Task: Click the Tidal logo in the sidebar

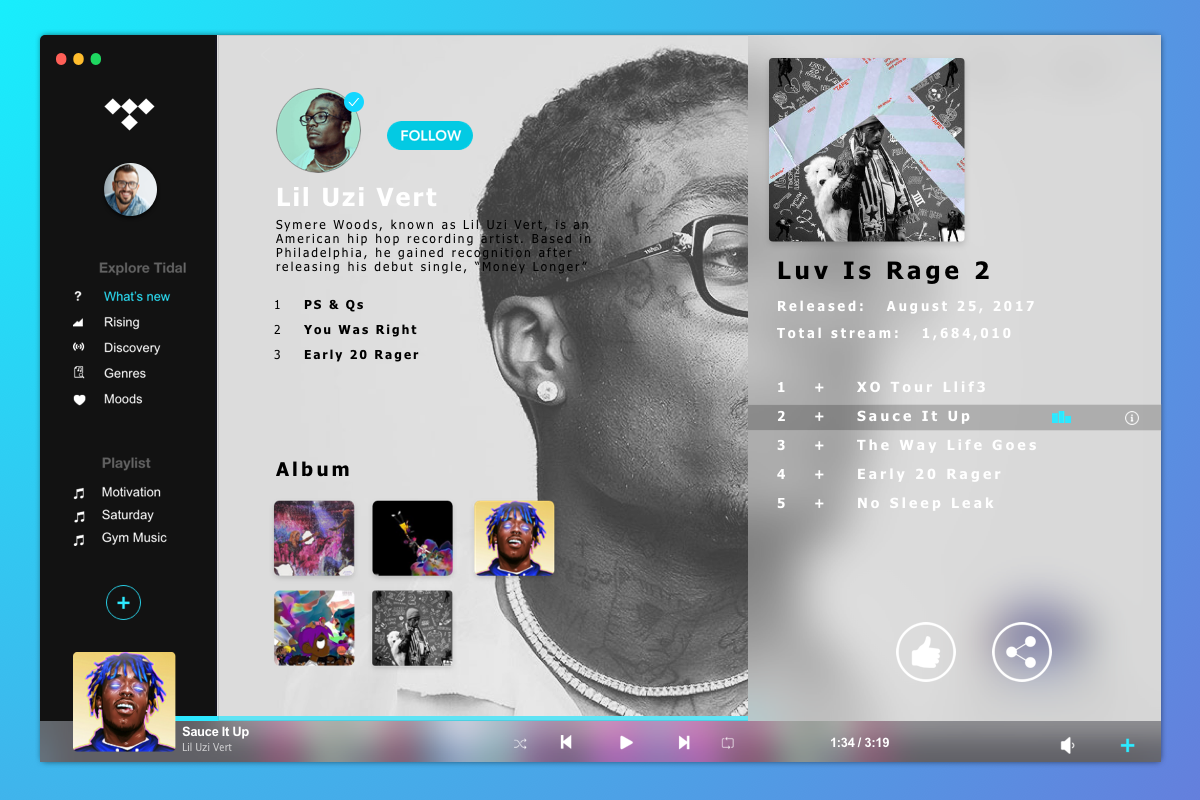Action: (130, 113)
